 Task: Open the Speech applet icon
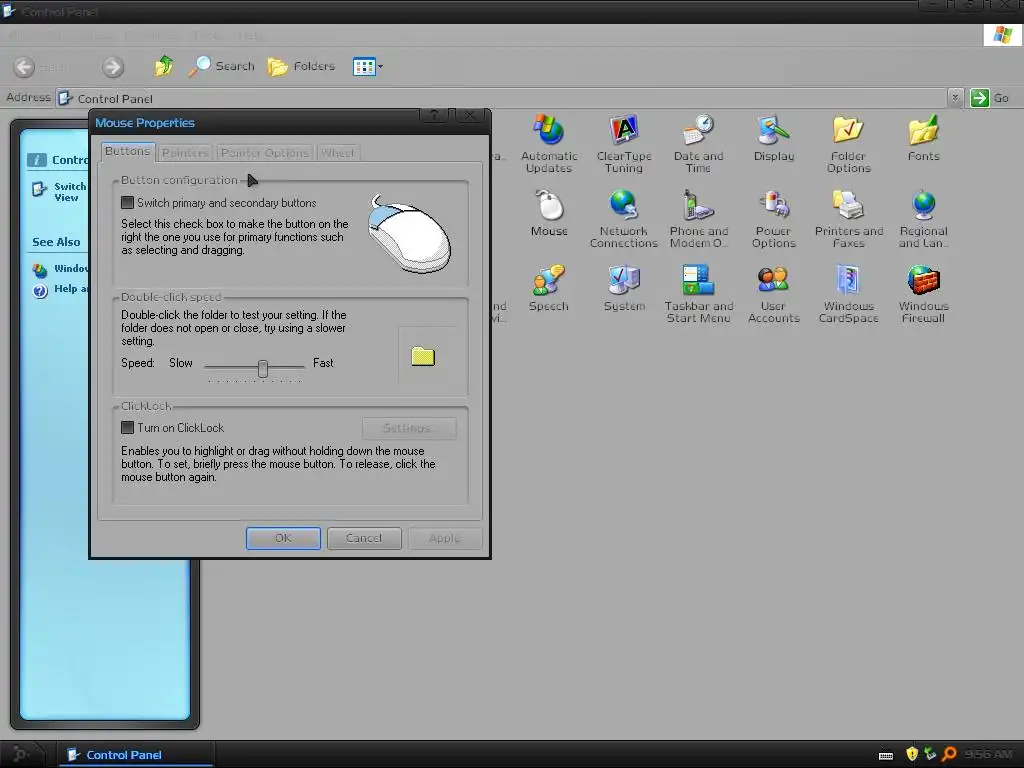pos(549,288)
